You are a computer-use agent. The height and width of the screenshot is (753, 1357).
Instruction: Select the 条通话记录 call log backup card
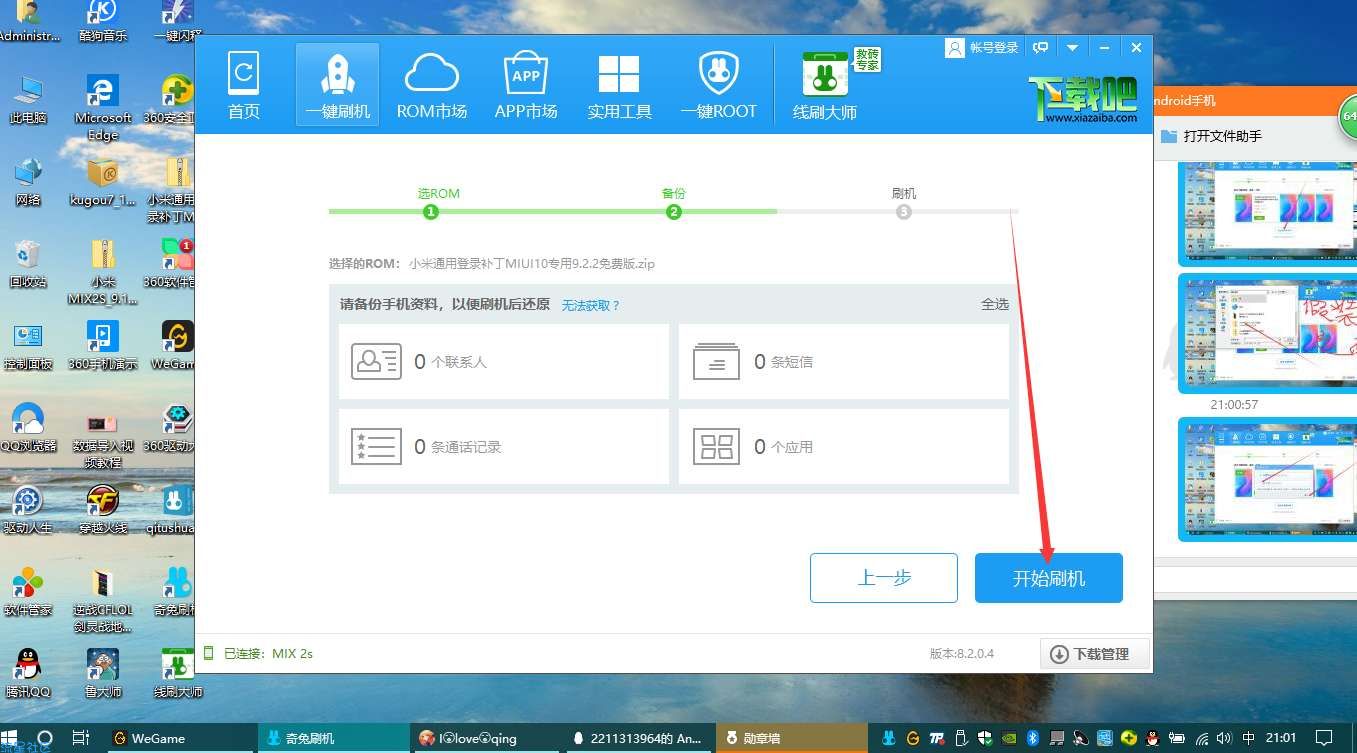coord(504,446)
